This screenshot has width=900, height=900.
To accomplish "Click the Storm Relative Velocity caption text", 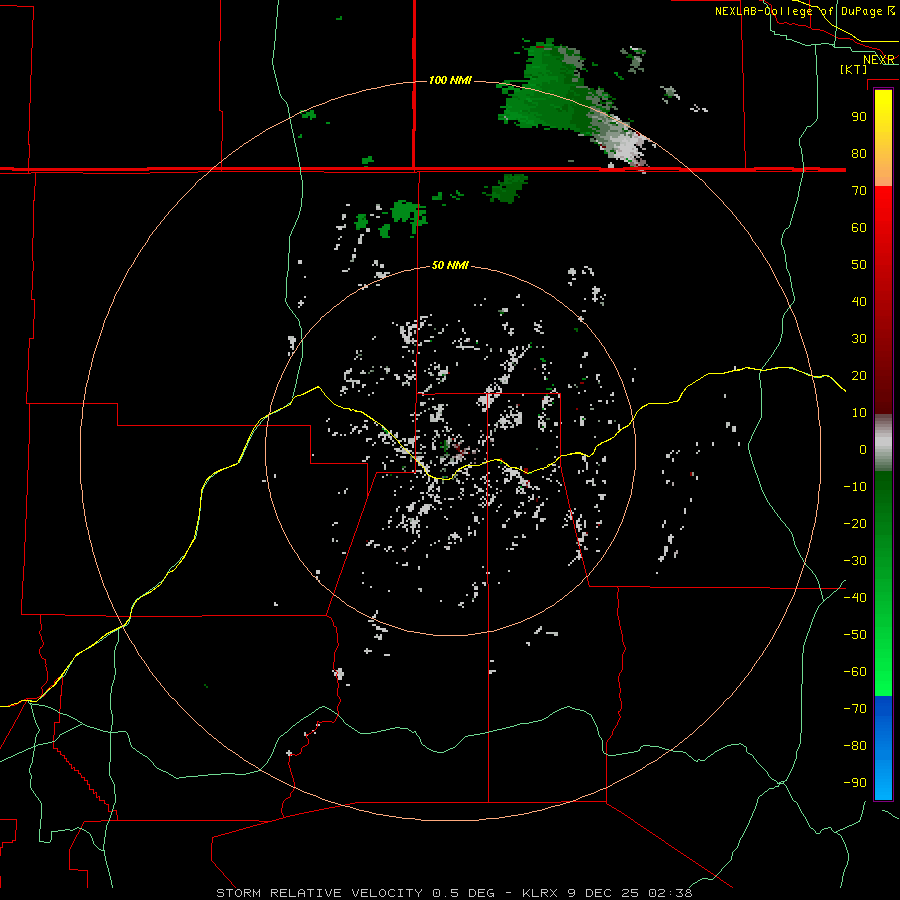I will click(454, 893).
